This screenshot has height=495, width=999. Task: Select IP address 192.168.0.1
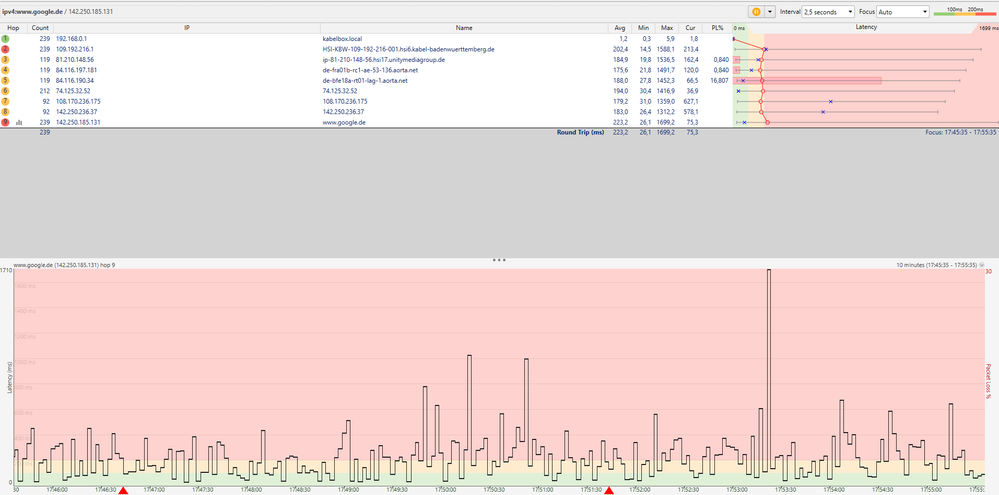[71, 39]
